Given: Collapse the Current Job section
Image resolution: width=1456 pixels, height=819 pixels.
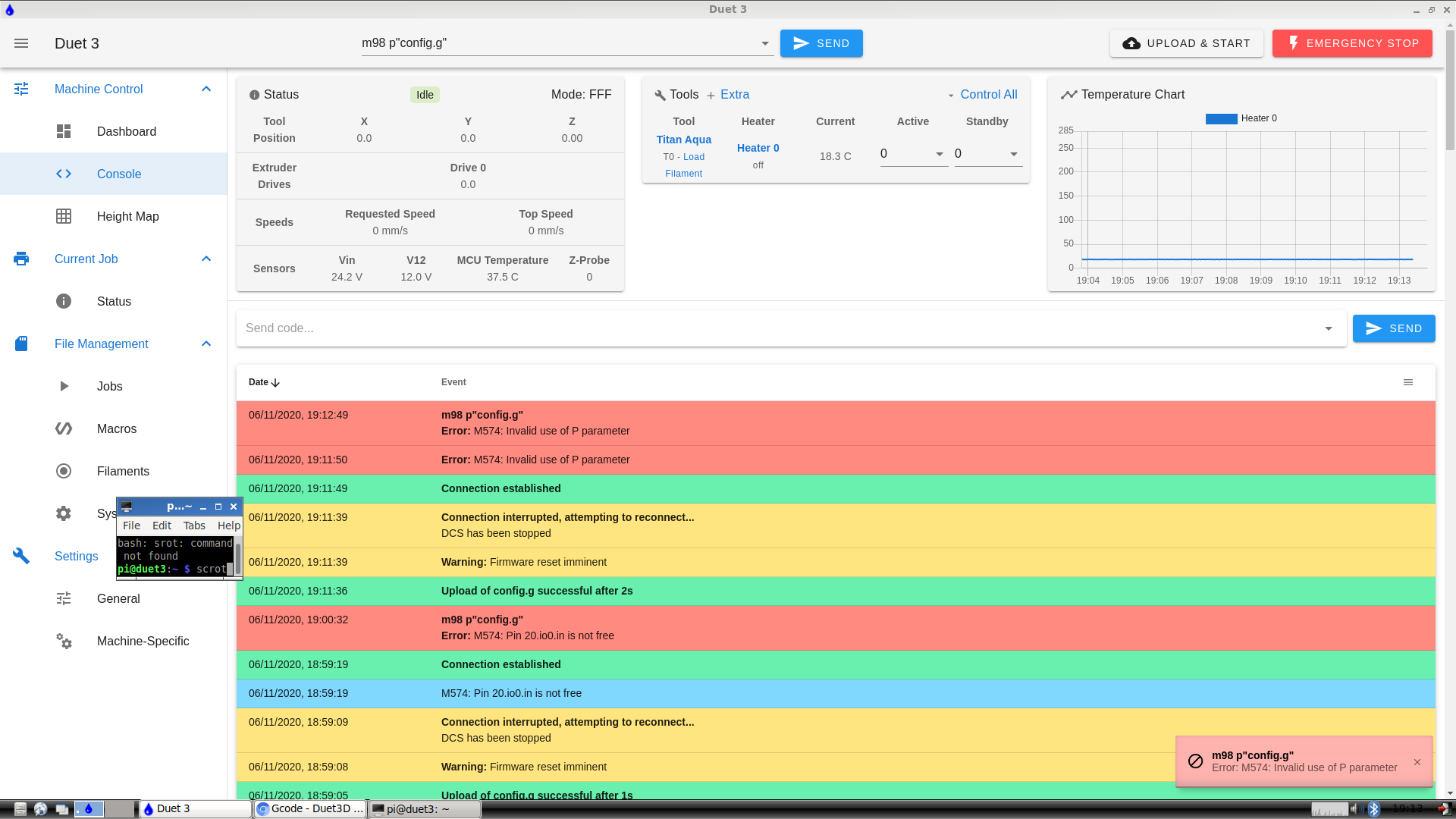Looking at the screenshot, I should pyautogui.click(x=206, y=259).
